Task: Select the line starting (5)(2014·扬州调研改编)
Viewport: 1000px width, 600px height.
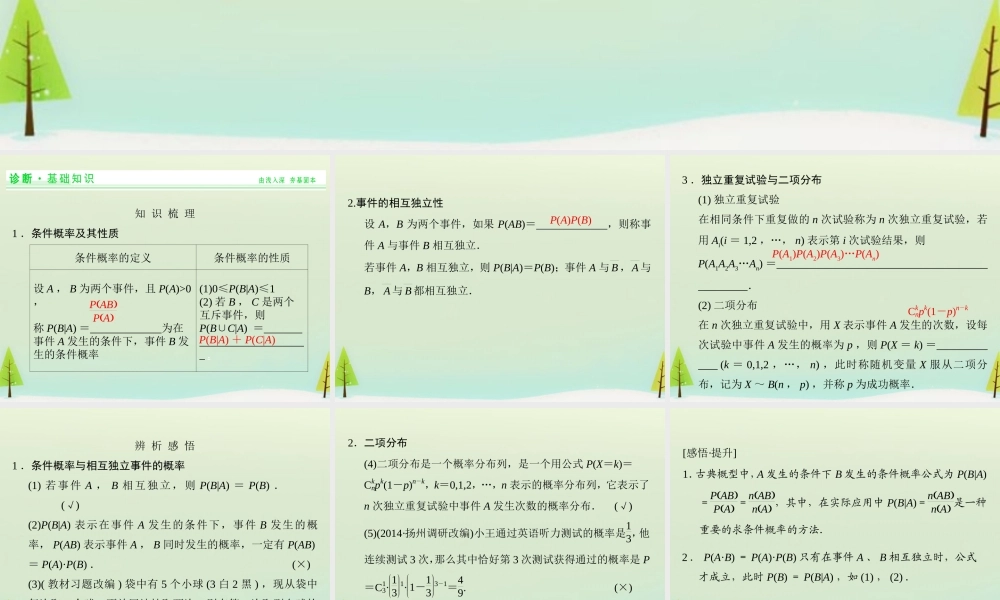Action: pos(506,532)
